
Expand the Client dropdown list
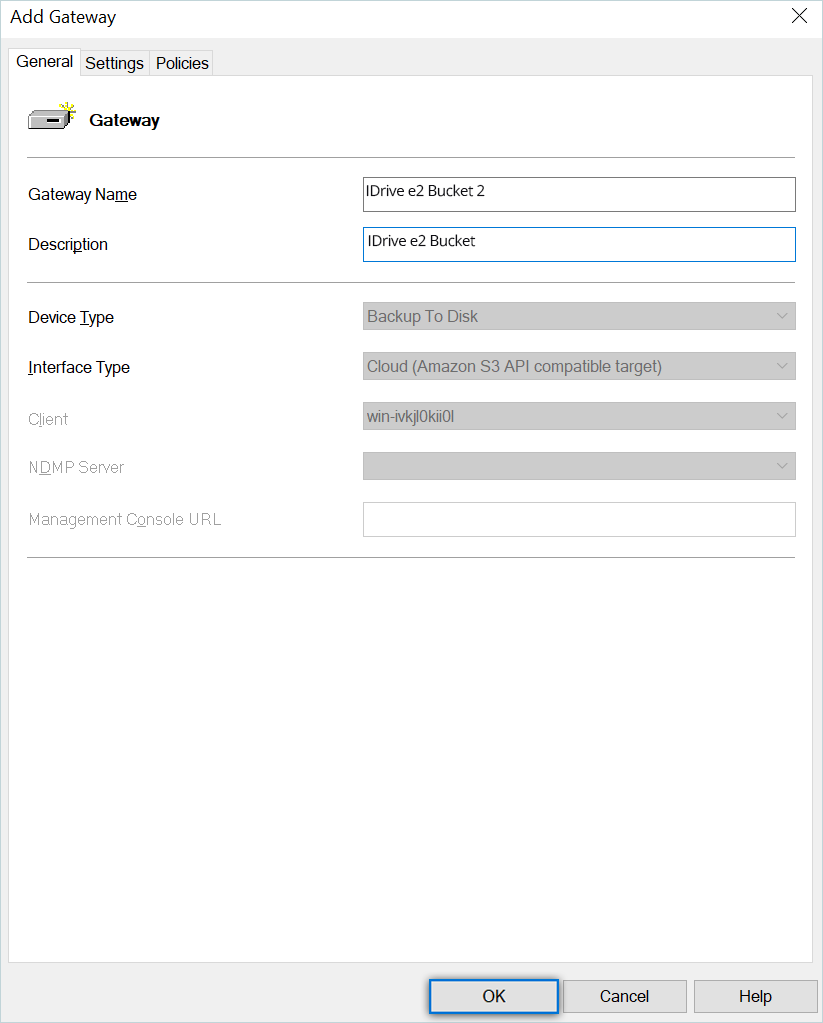tap(579, 417)
